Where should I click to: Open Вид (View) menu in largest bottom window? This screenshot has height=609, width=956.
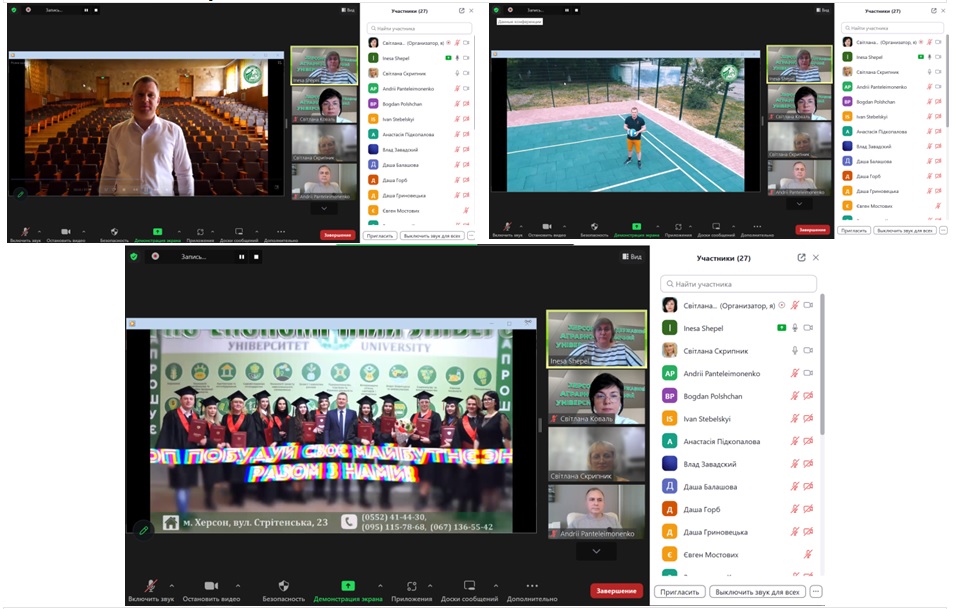click(632, 257)
